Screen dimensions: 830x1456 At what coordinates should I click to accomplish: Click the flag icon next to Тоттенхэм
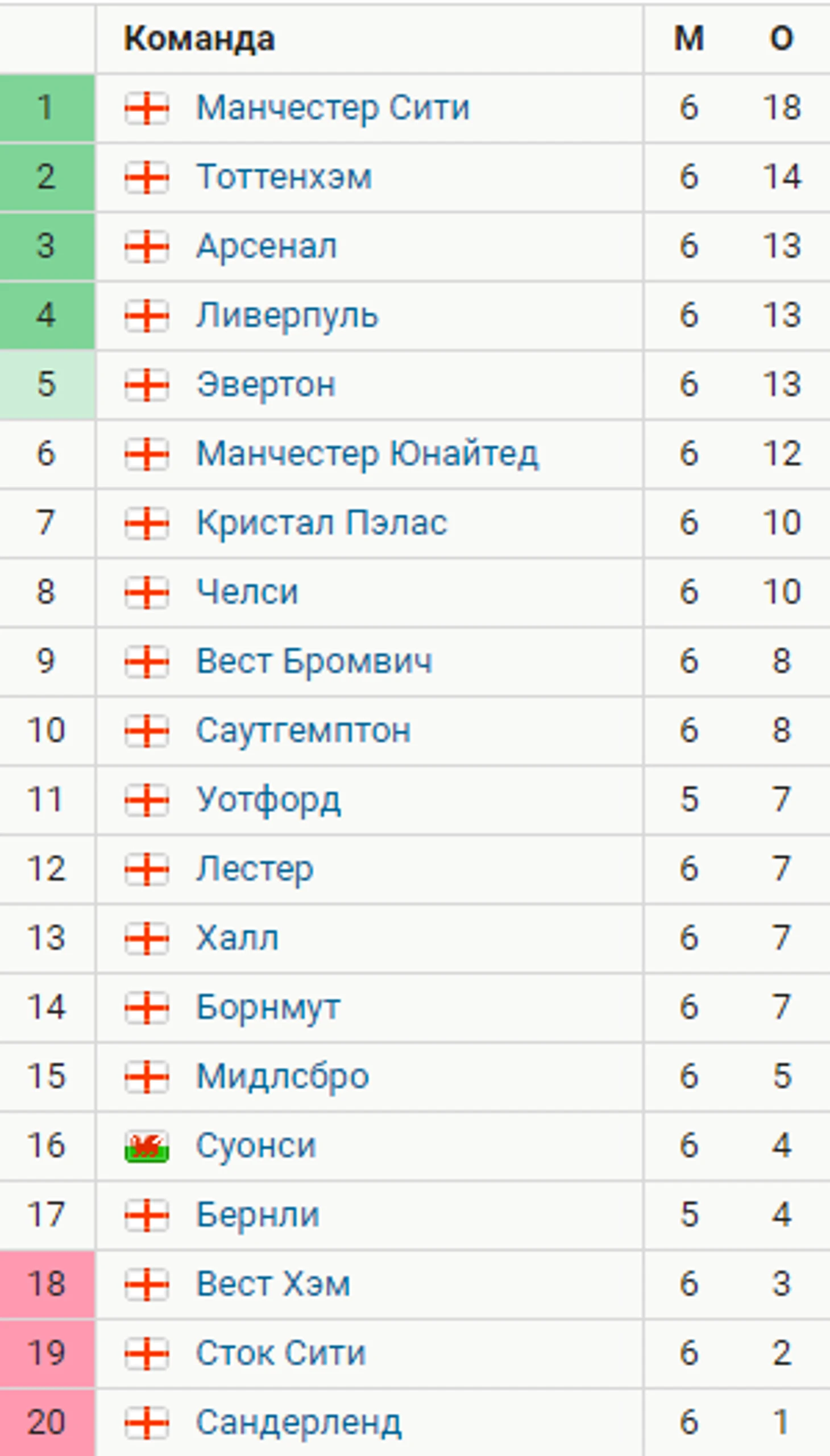pyautogui.click(x=147, y=177)
